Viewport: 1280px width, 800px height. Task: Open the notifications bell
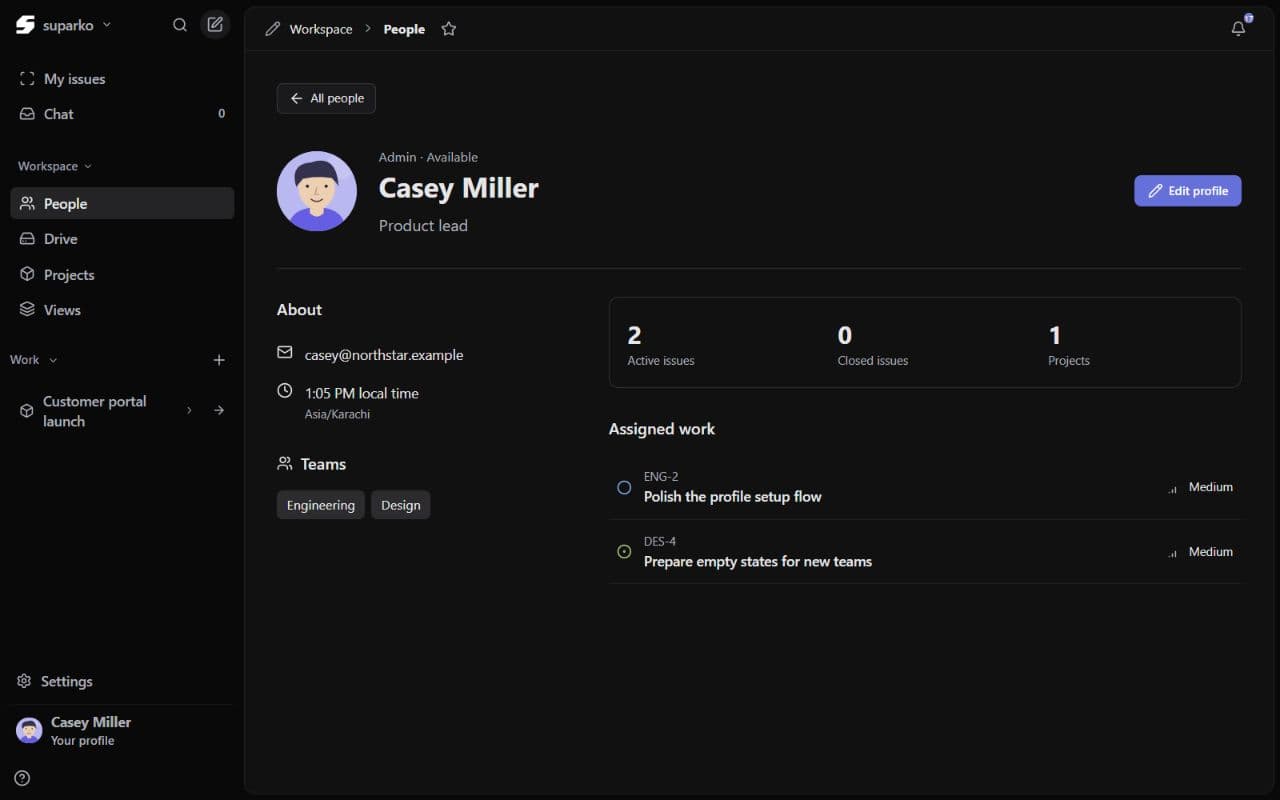[x=1238, y=28]
